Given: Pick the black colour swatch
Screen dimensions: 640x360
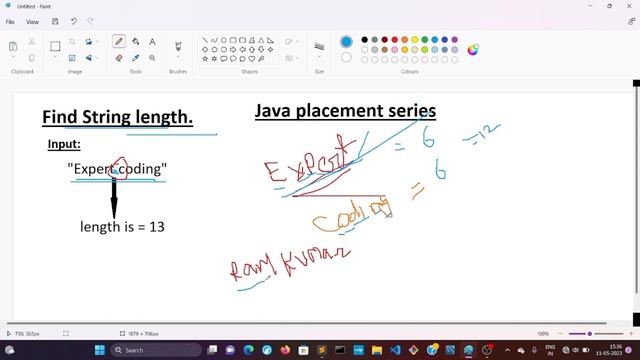Looking at the screenshot, I should tap(364, 40).
